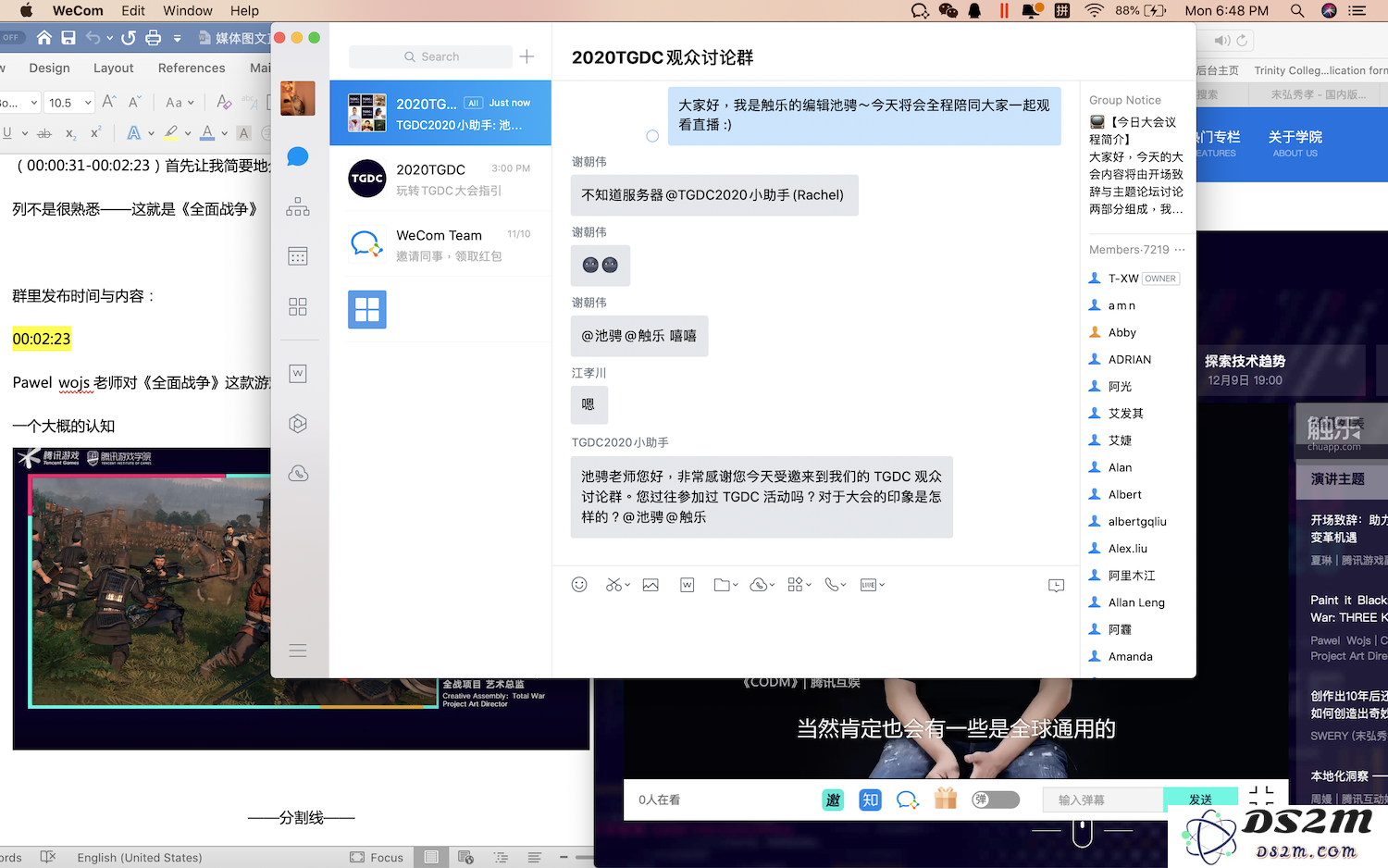Open the cloud Drive icon in WeCom sidebar
1388x868 pixels.
(x=298, y=474)
